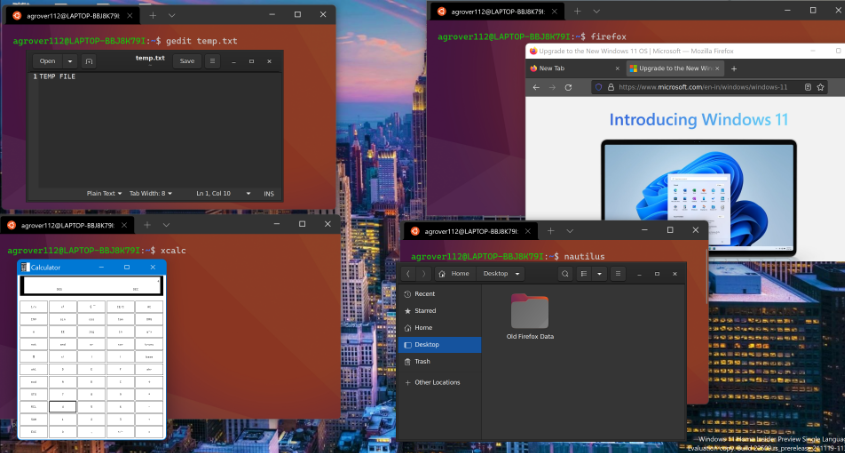Reload the Firefox page
845x453 pixels.
tap(568, 87)
